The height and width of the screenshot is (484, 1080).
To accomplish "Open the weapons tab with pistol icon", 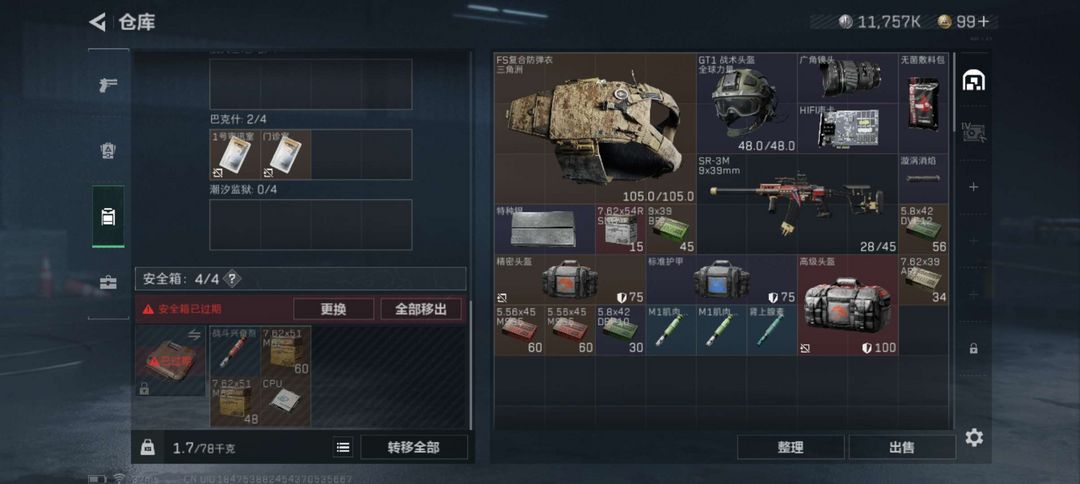I will 108,85.
